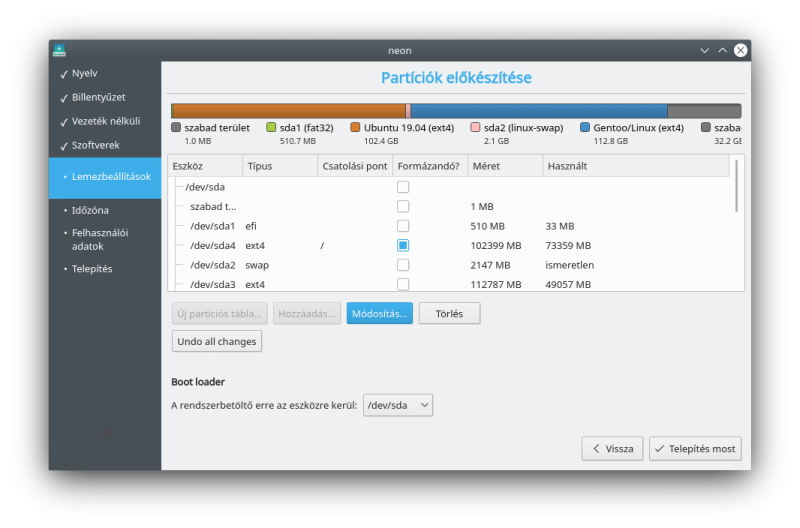Click Undo all changes button

coord(217,341)
